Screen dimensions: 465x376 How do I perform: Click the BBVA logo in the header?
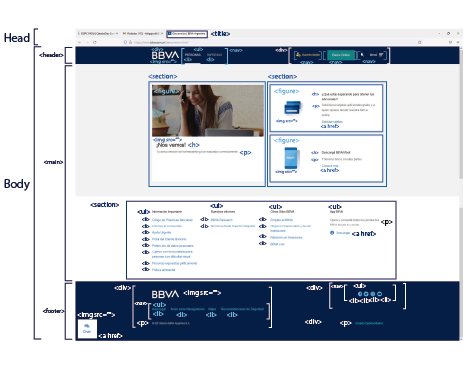(x=165, y=55)
